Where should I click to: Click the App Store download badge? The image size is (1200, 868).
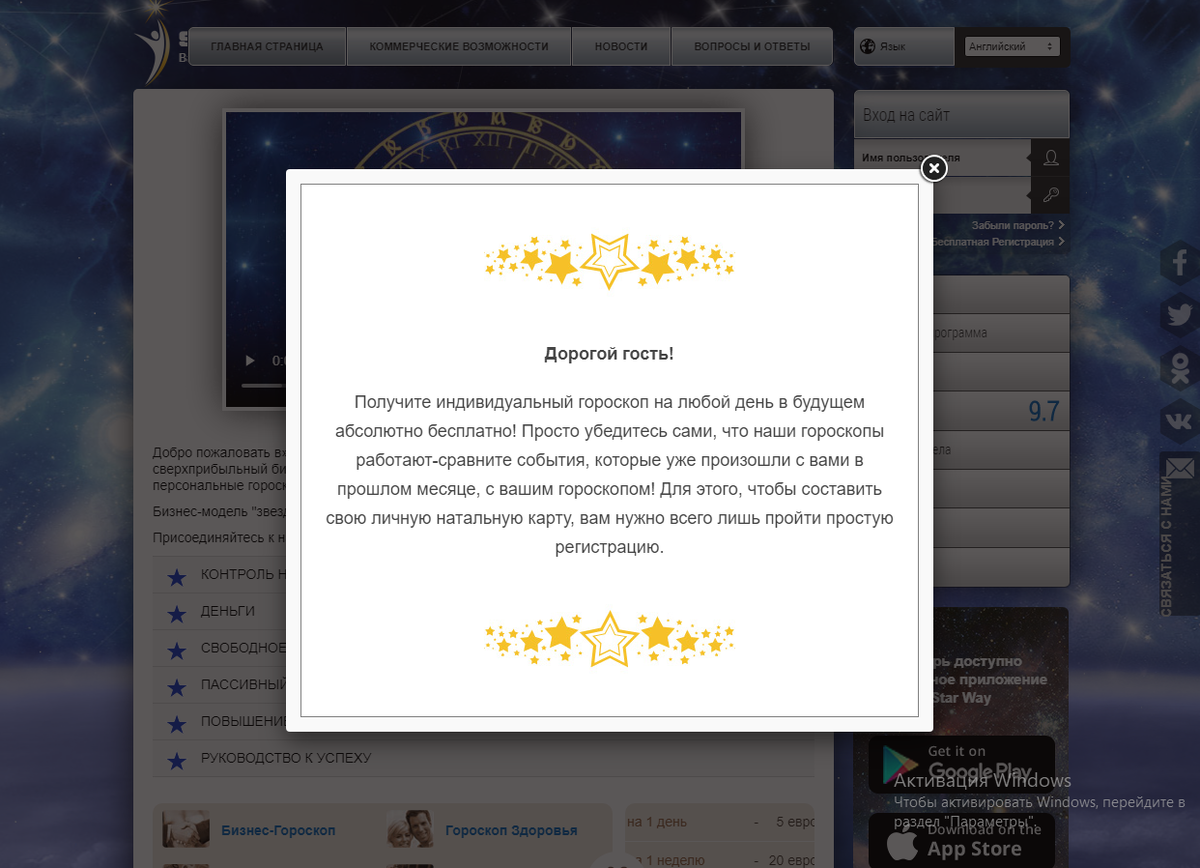[x=962, y=840]
